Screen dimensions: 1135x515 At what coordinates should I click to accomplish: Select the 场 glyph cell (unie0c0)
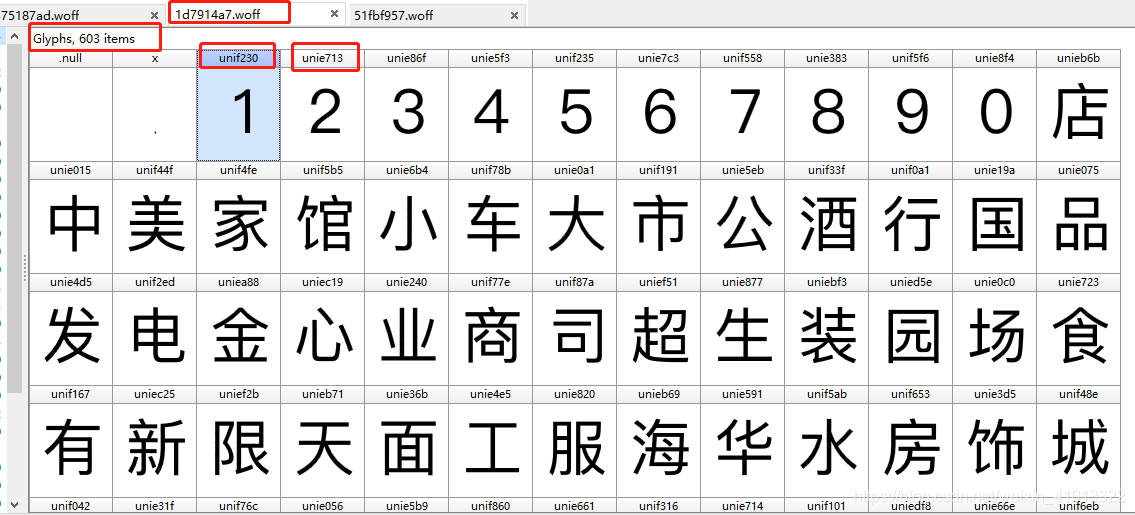(x=994, y=330)
